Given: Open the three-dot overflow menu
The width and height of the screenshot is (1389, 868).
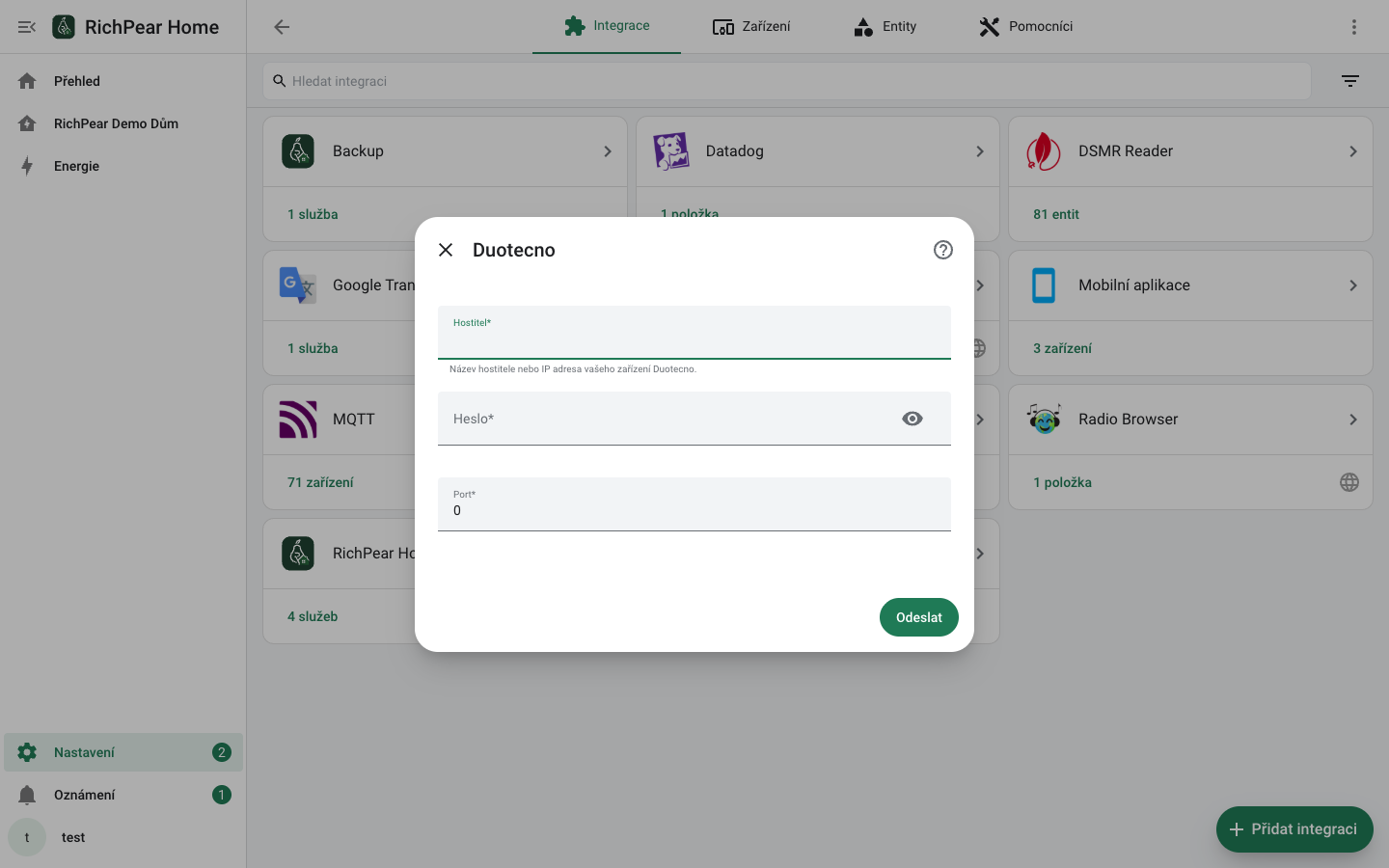Looking at the screenshot, I should tap(1354, 27).
